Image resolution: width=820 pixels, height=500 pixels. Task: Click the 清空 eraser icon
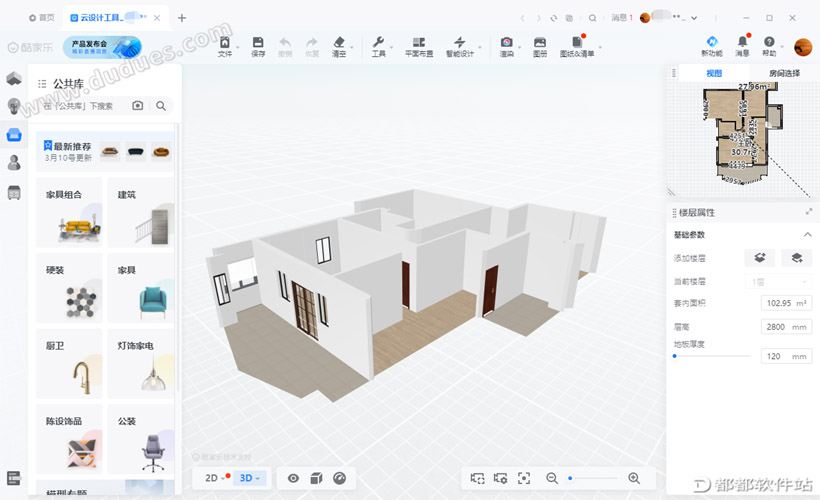339,42
